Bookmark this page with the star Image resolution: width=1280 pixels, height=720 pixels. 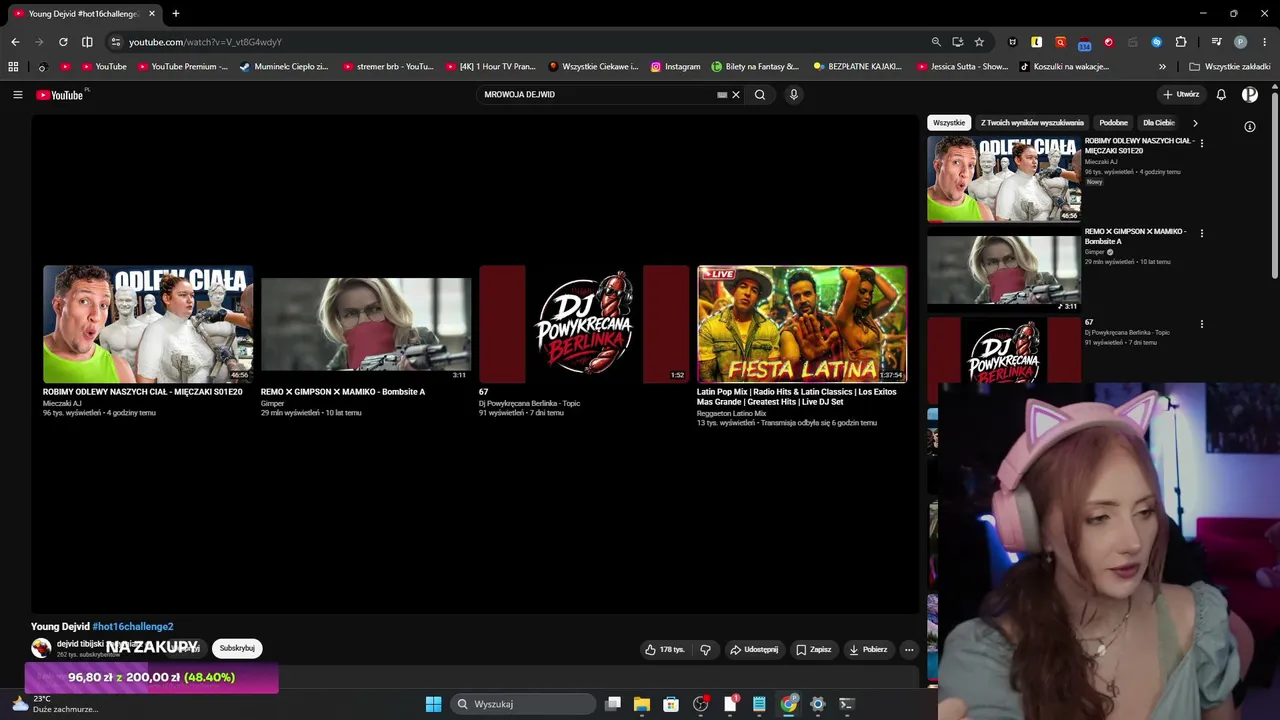[979, 42]
